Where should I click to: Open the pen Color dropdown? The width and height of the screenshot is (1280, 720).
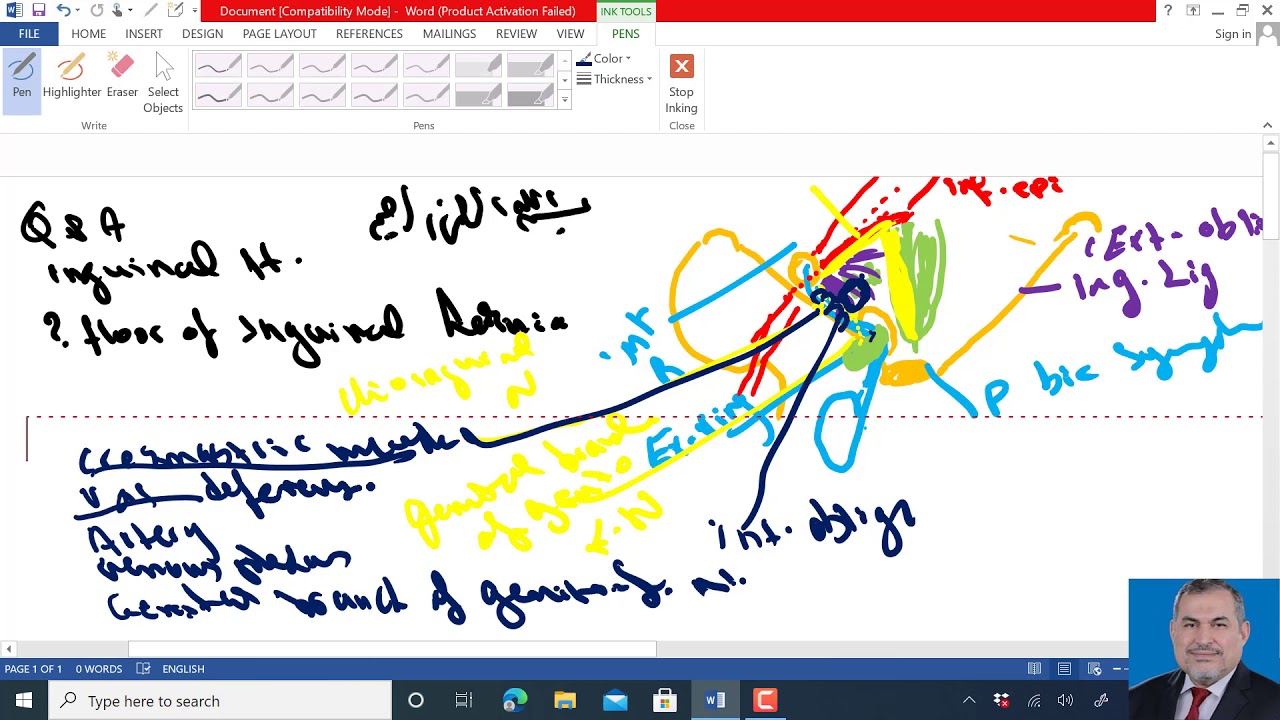(604, 59)
